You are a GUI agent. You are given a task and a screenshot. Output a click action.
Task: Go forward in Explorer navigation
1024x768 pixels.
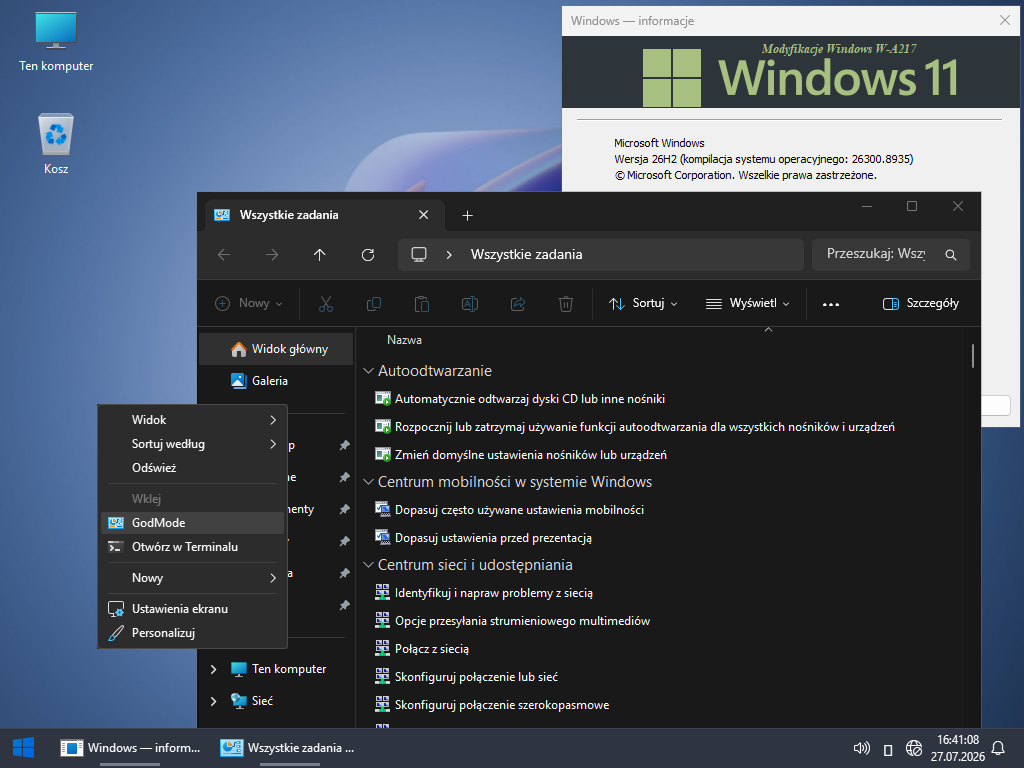click(272, 255)
